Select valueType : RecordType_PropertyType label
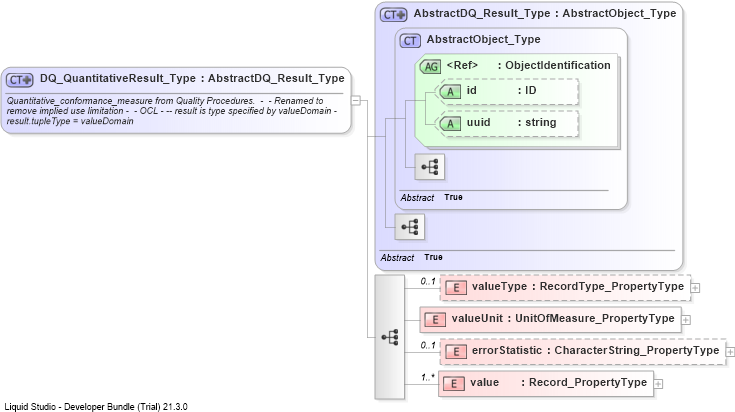Viewport: 735px width, 412px height. (578, 286)
